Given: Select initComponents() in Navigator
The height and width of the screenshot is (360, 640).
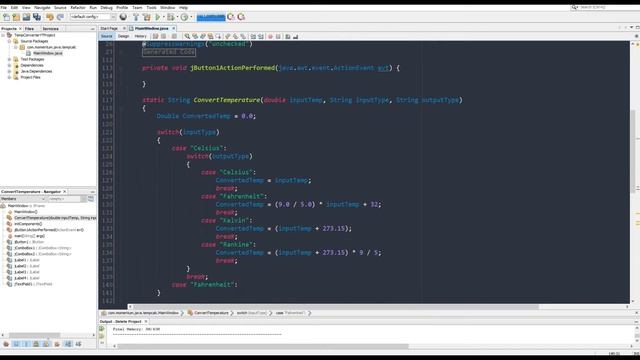Looking at the screenshot, I should pos(28,224).
